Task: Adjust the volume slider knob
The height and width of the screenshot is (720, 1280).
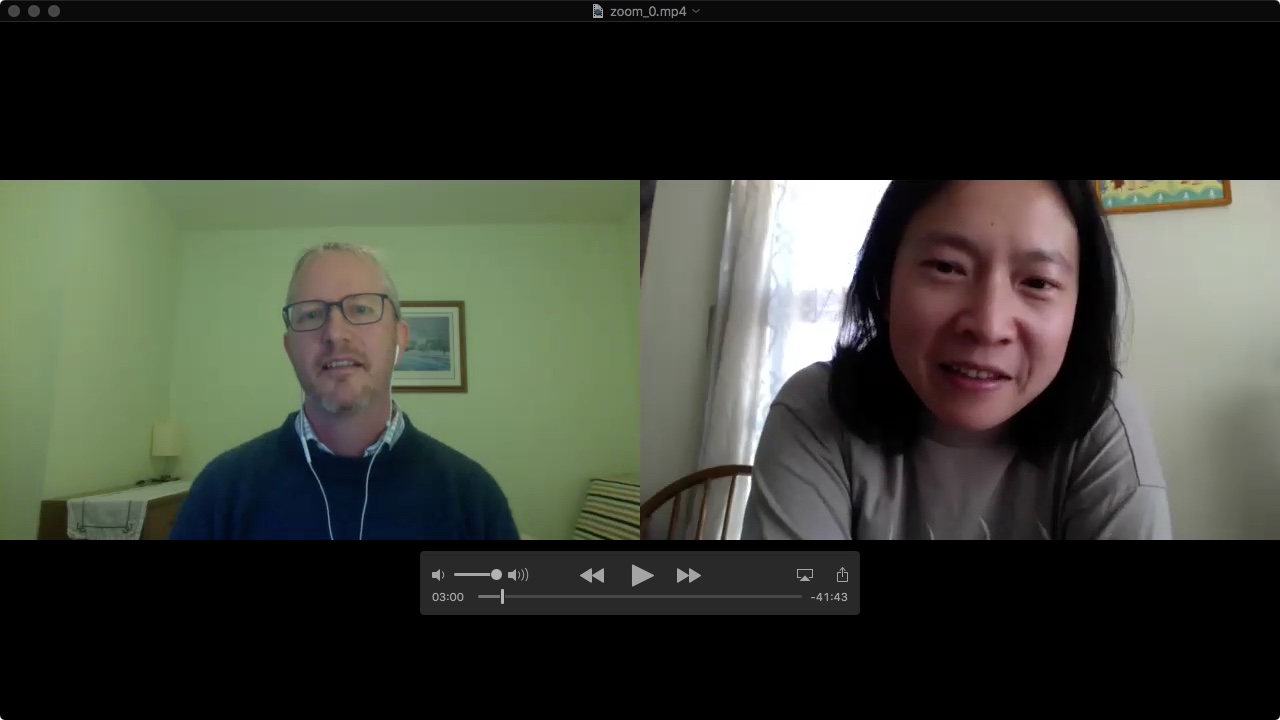Action: coord(496,574)
